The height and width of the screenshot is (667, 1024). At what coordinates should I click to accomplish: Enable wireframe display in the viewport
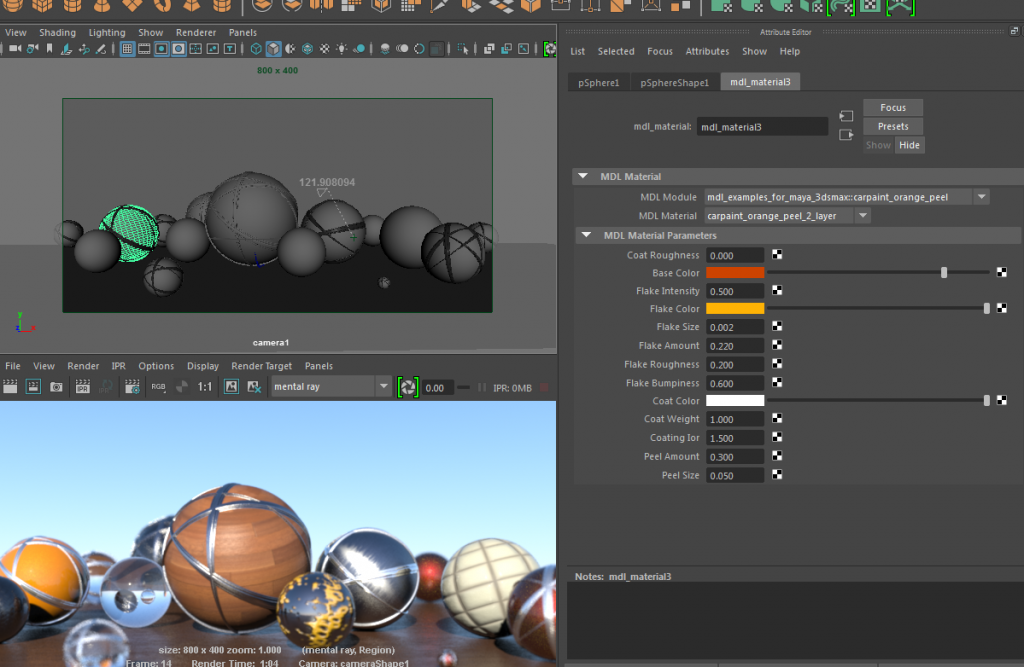(x=256, y=47)
